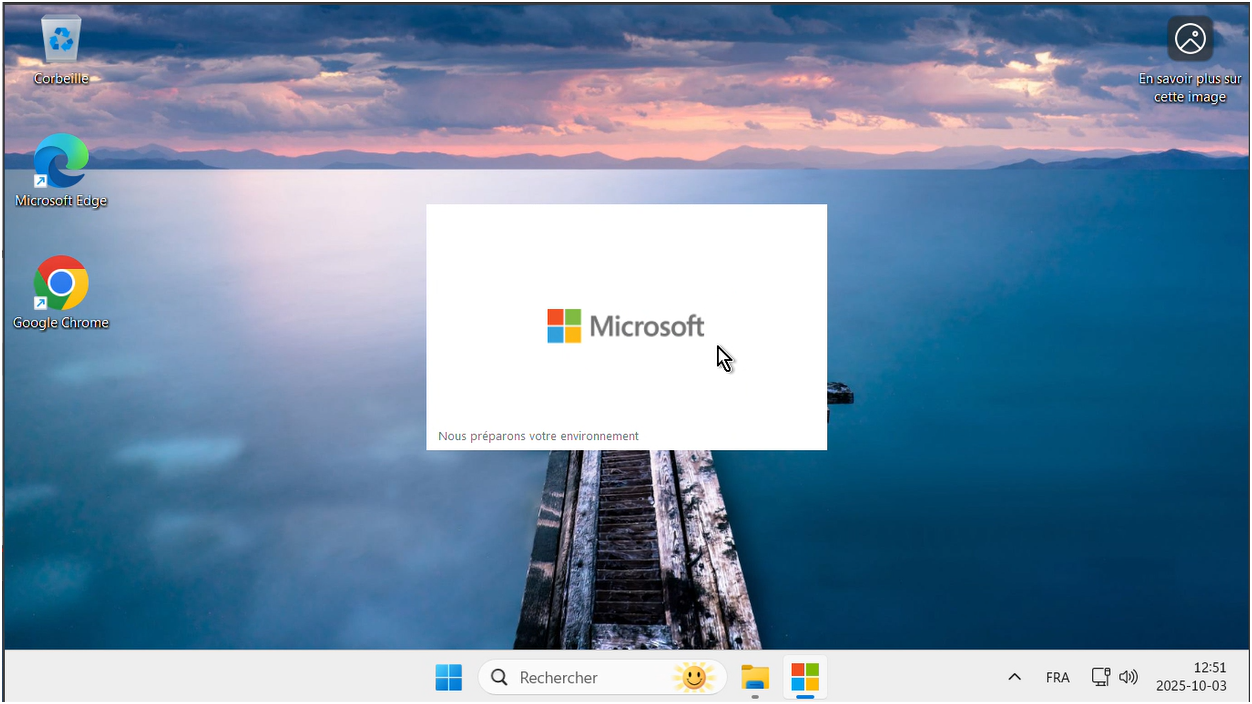Viewport: 1252px width, 704px height.
Task: Open the Windows Start menu
Action: tap(449, 677)
